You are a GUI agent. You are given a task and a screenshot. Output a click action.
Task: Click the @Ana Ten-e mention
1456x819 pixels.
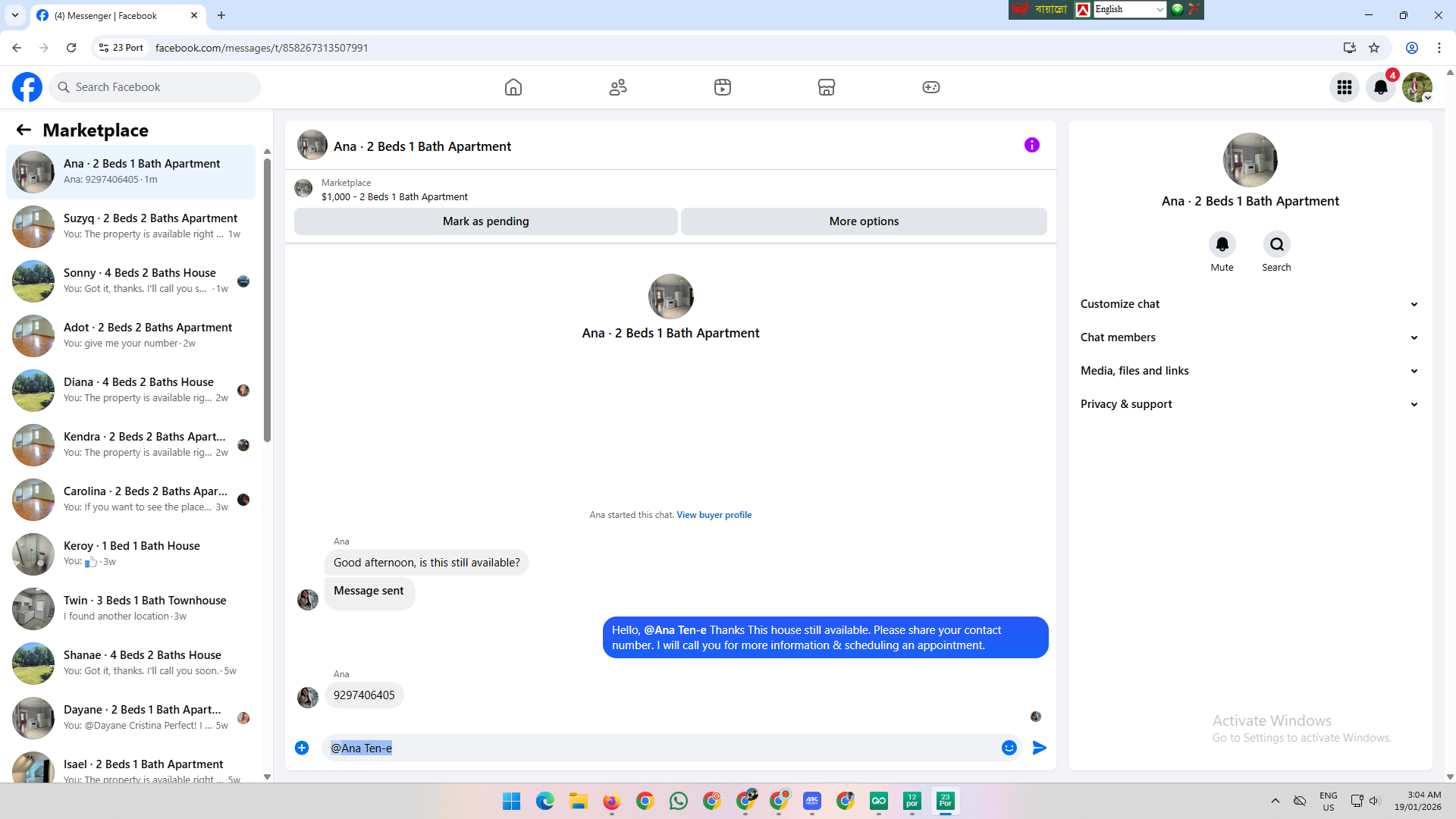675,630
